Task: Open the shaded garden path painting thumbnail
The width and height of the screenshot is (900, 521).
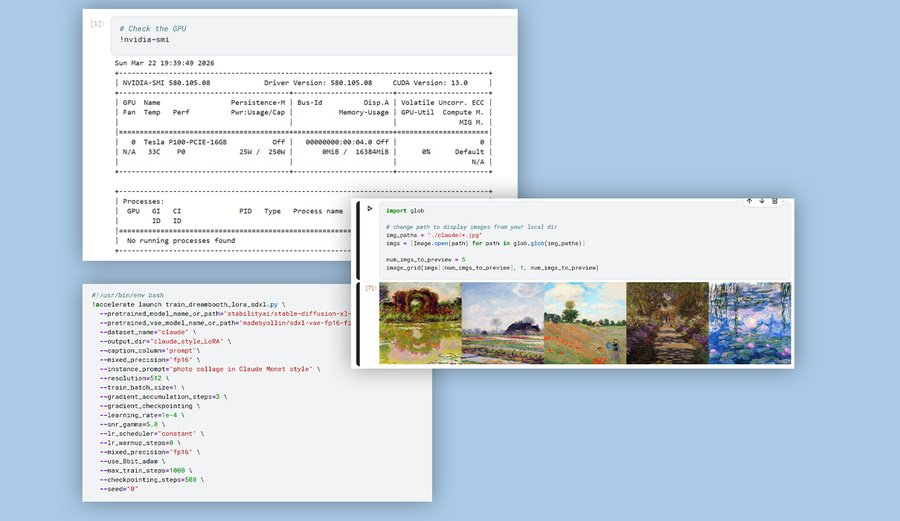Action: pos(668,323)
